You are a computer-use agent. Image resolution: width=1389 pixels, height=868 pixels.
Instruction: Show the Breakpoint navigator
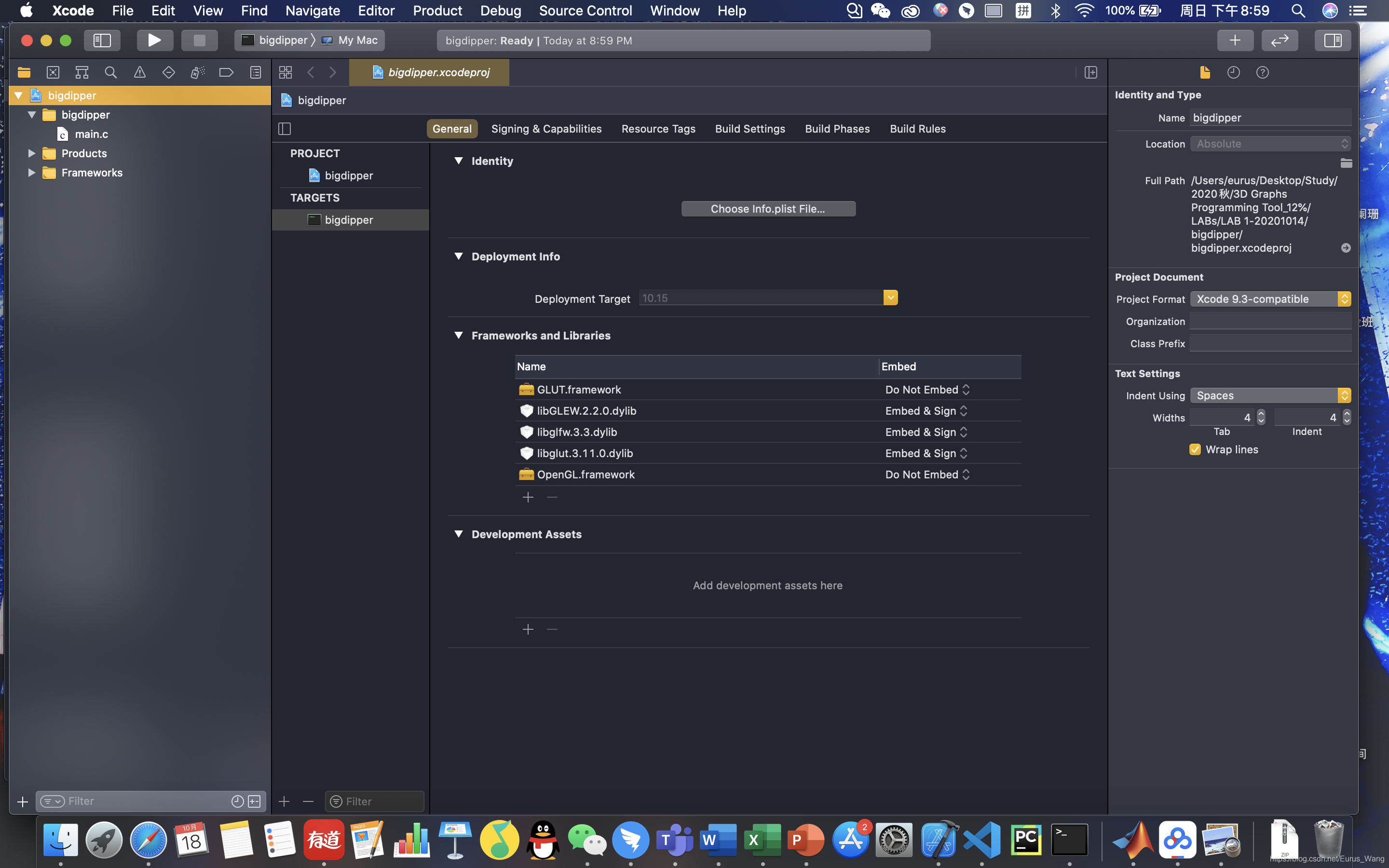click(226, 72)
